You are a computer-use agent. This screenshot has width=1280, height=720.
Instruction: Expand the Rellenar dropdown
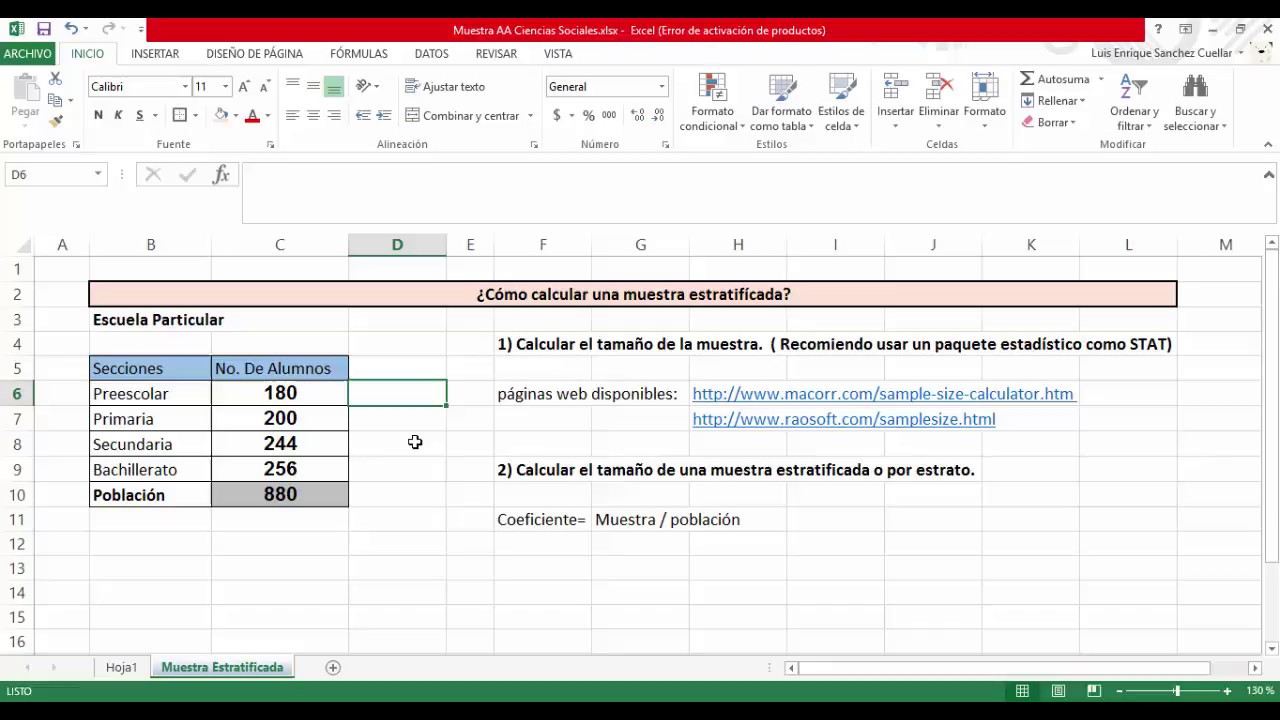(1082, 101)
